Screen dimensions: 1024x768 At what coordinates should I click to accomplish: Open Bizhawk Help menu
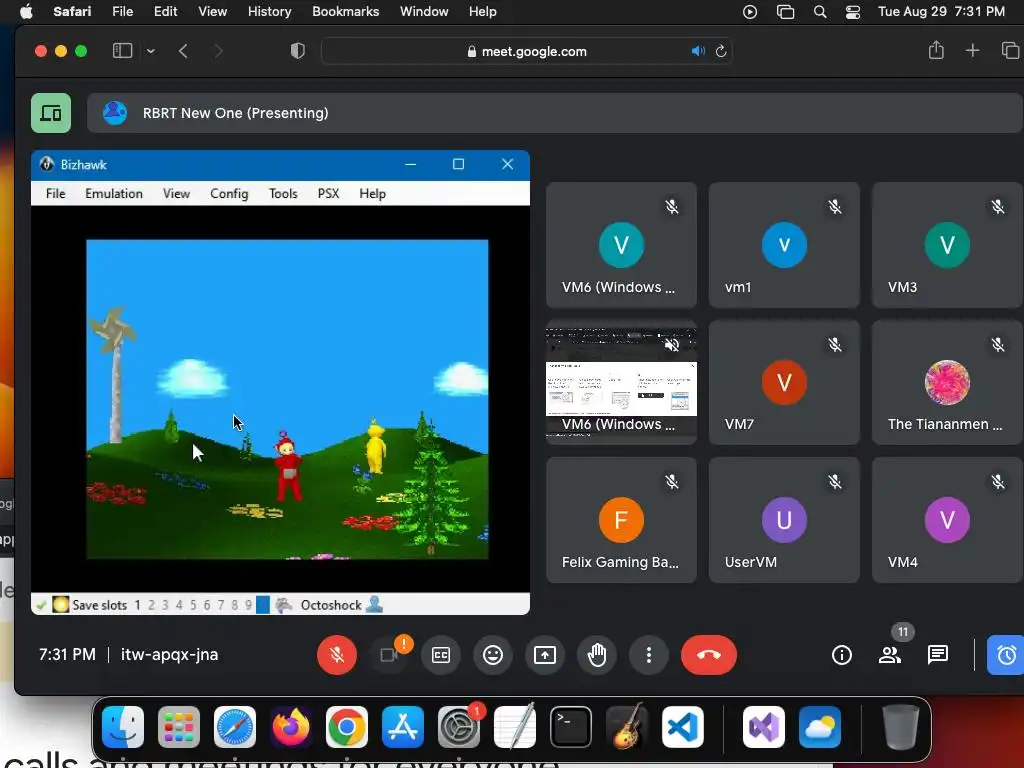pyautogui.click(x=372, y=193)
